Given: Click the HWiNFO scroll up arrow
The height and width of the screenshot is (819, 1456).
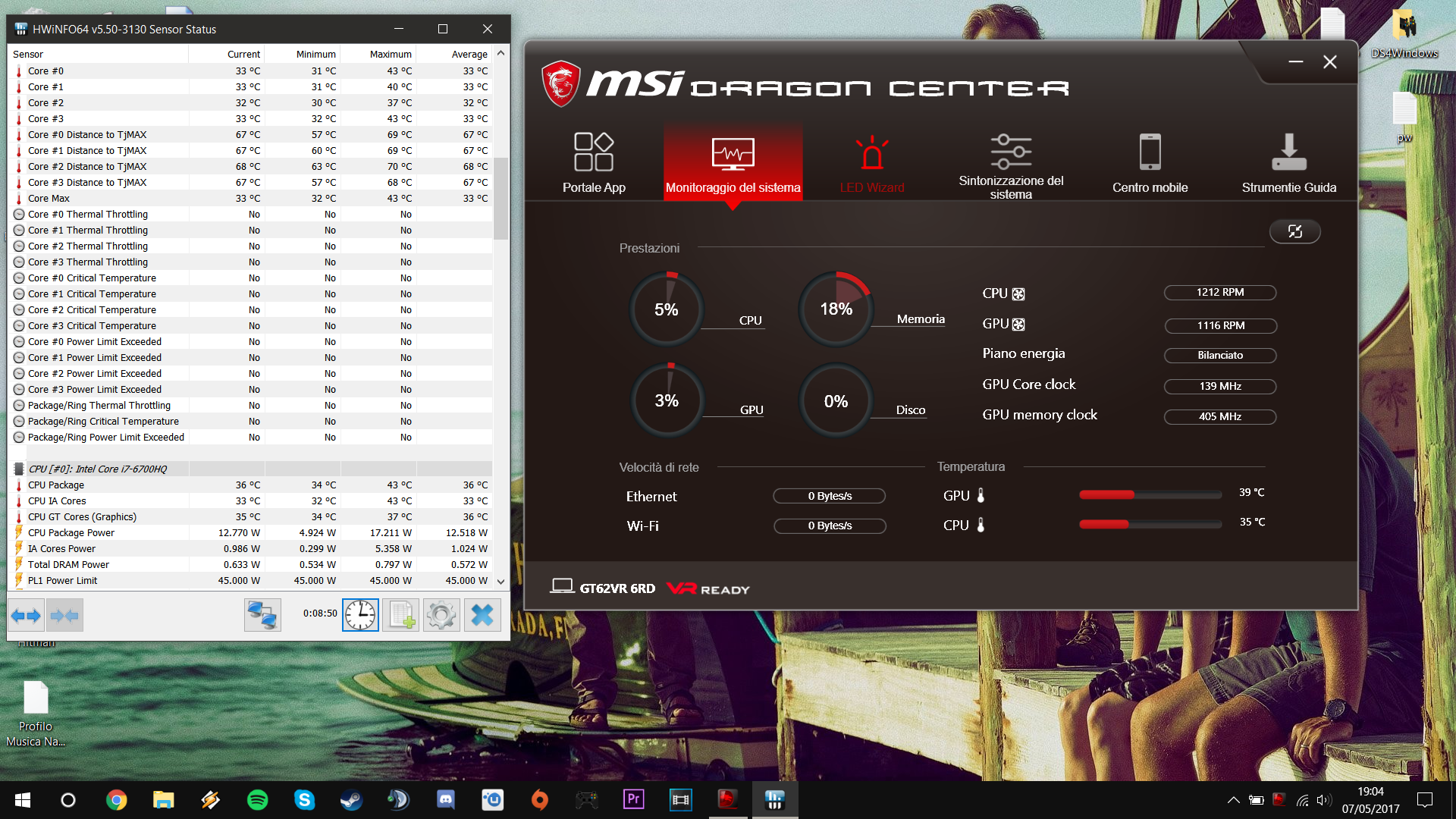Looking at the screenshot, I should (500, 54).
